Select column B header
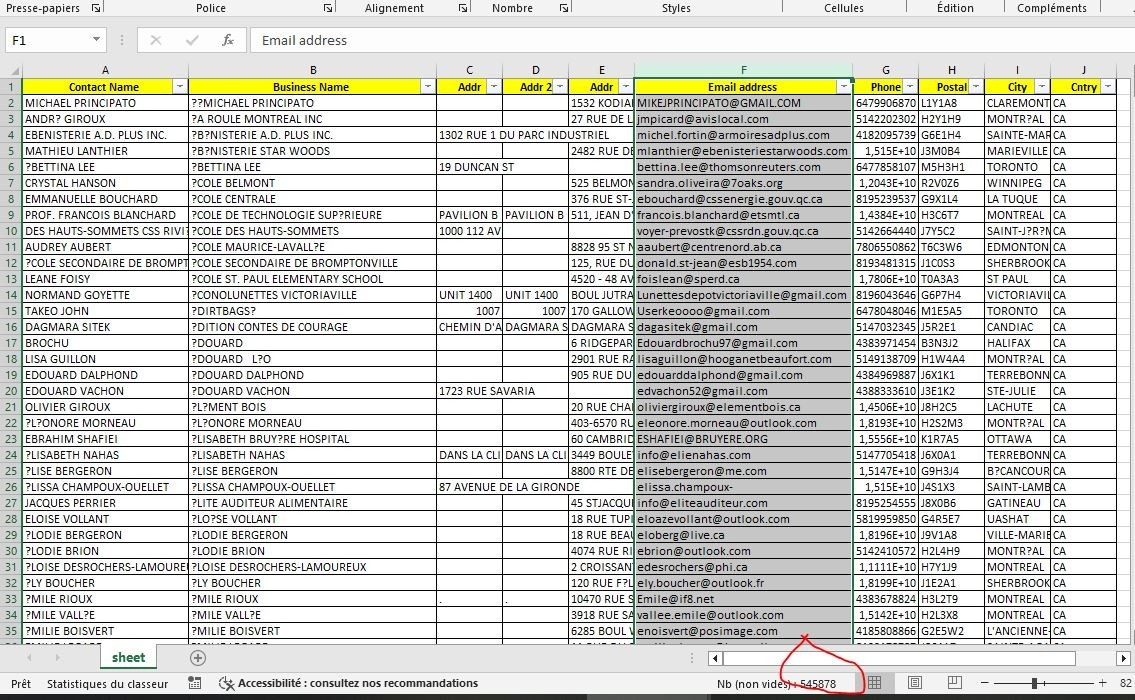1135x700 pixels. 313,70
